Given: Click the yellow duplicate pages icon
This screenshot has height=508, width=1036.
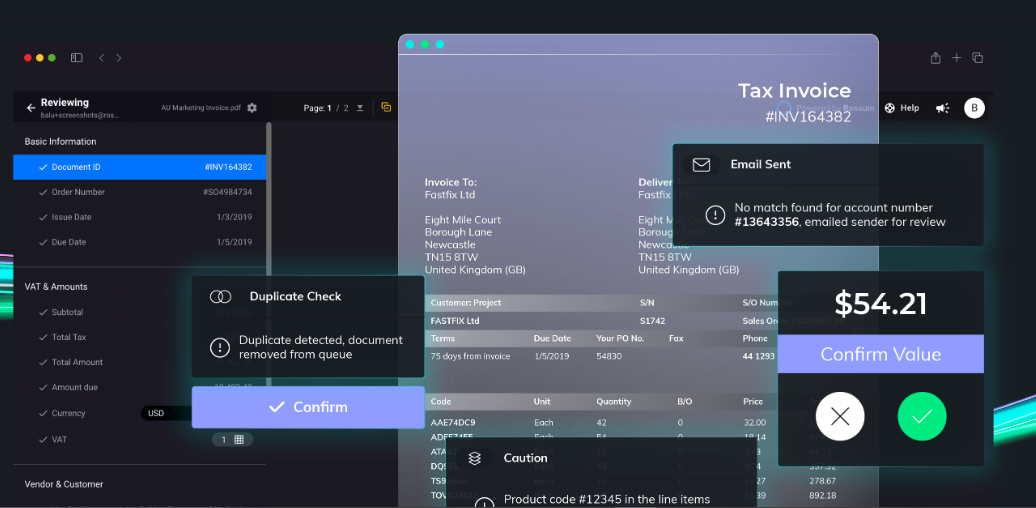Looking at the screenshot, I should (x=387, y=107).
